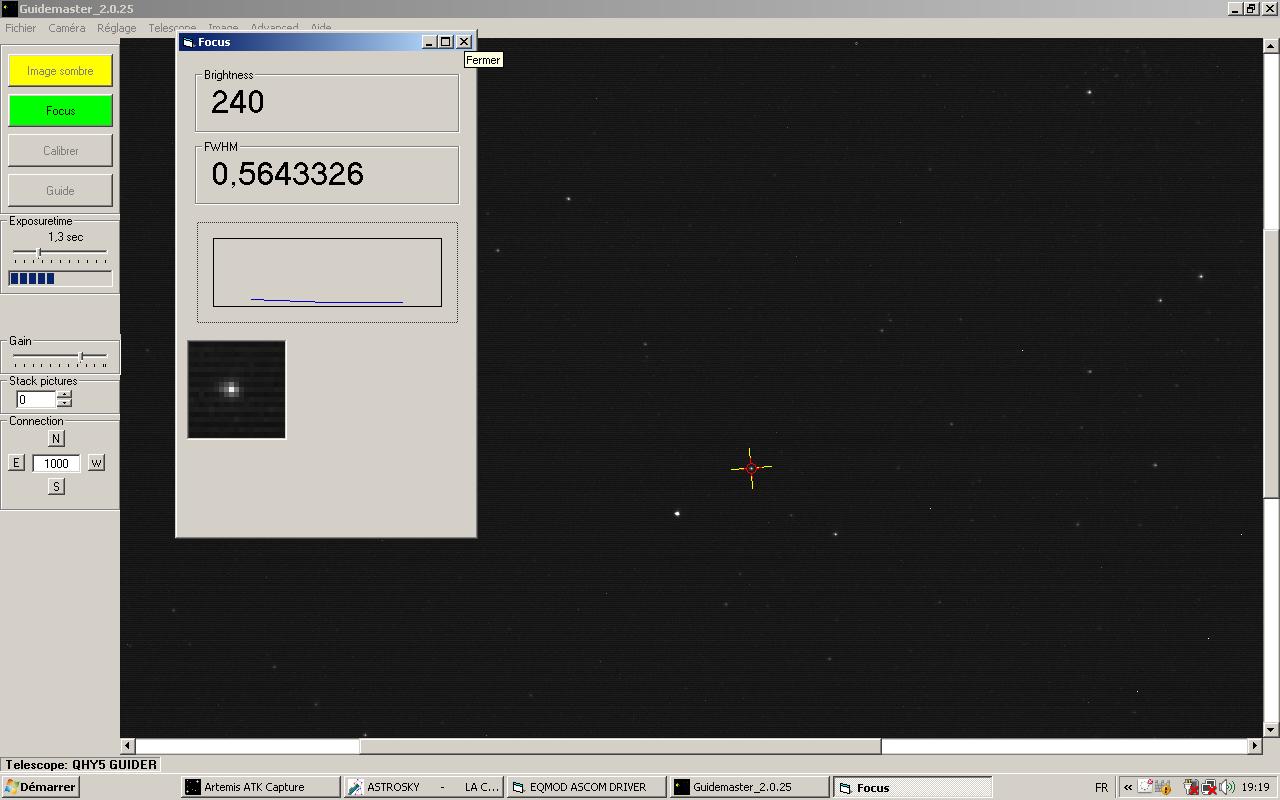1280x800 pixels.
Task: Click the disconnected network monitors tray icon
Action: [1208, 787]
